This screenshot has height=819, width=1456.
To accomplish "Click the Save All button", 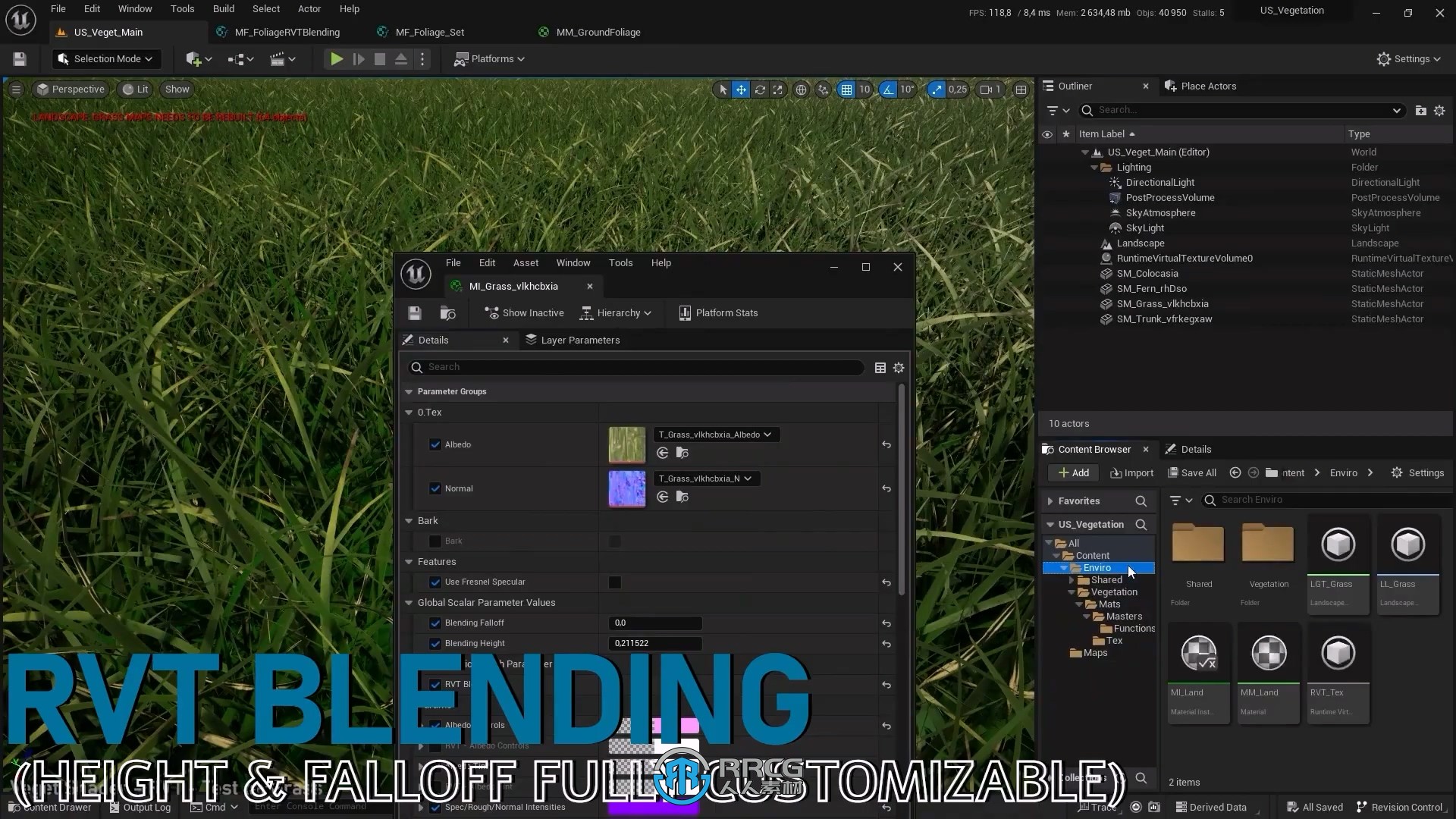I will (x=1192, y=473).
